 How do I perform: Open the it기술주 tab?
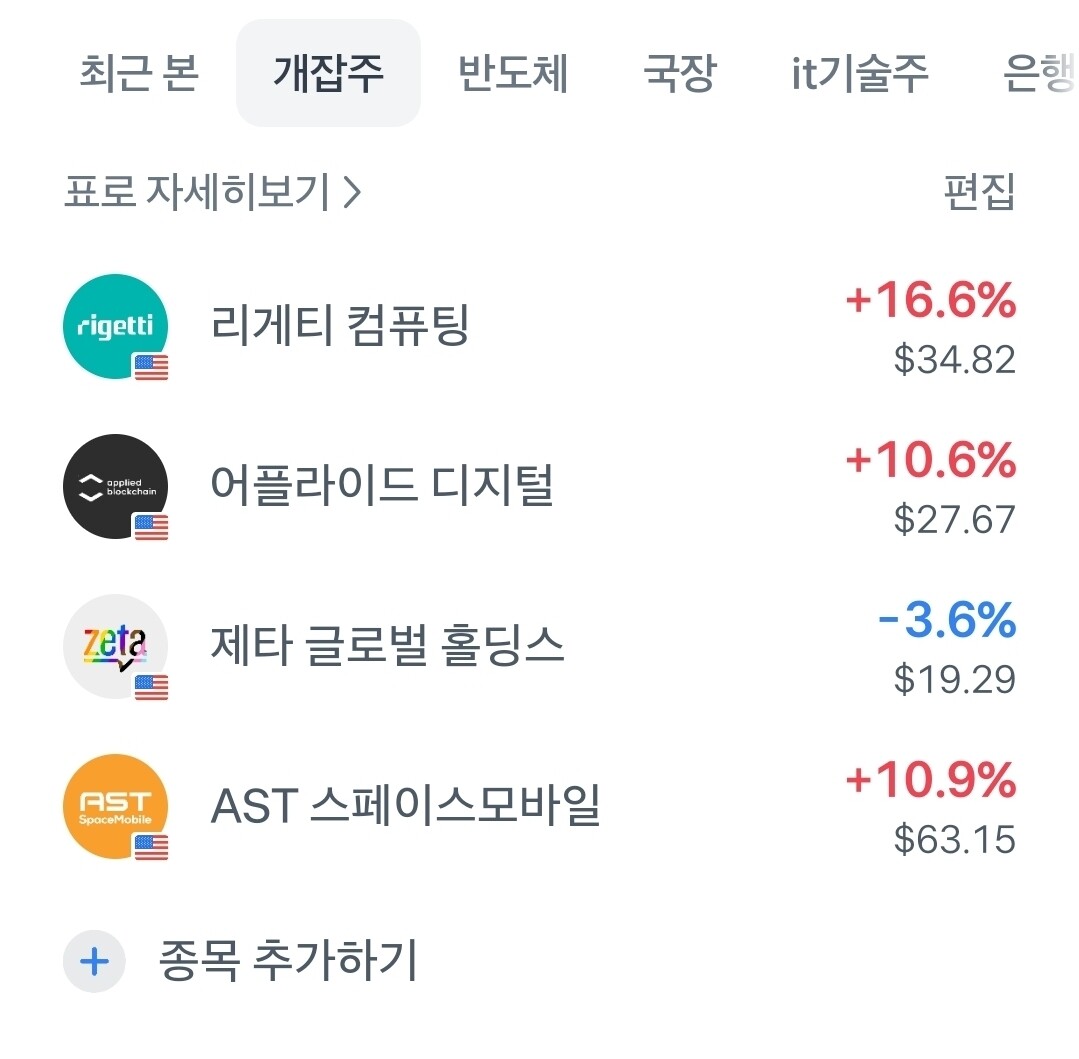860,74
